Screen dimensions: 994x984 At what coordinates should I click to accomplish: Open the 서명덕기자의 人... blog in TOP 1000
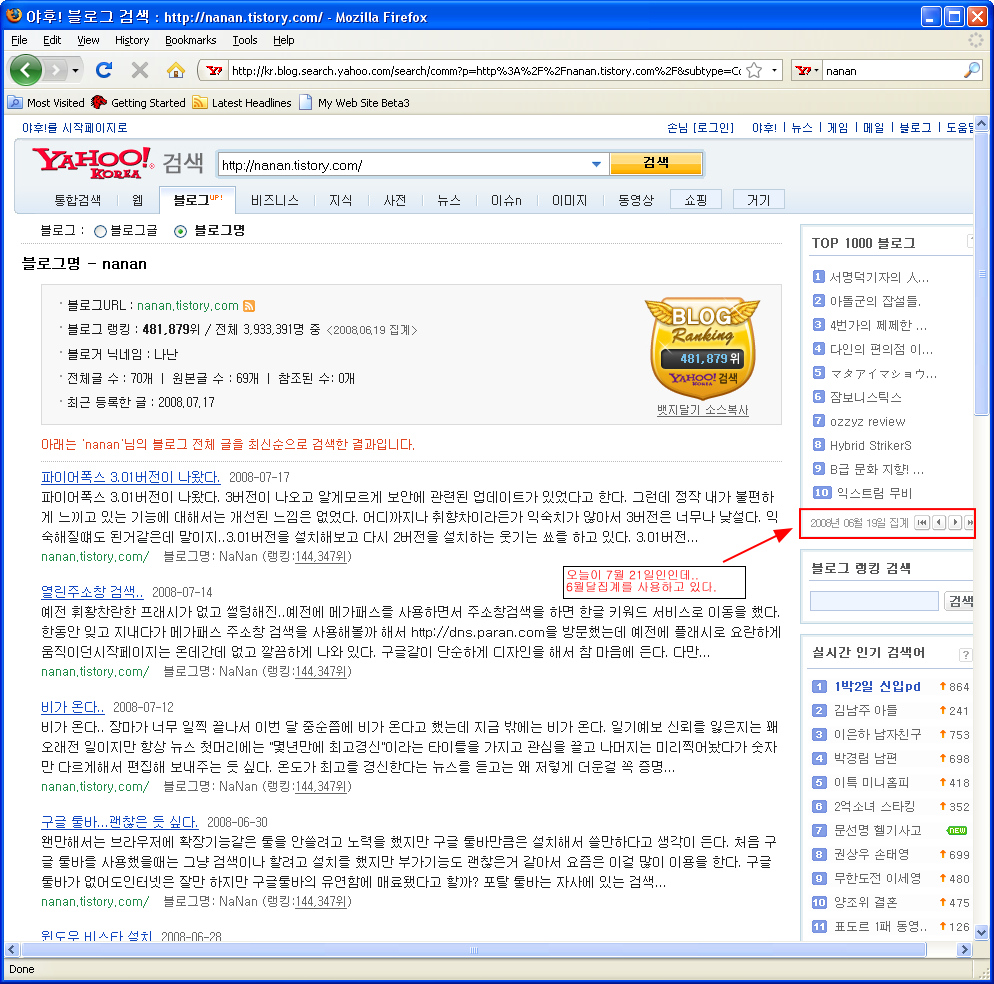(x=879, y=277)
